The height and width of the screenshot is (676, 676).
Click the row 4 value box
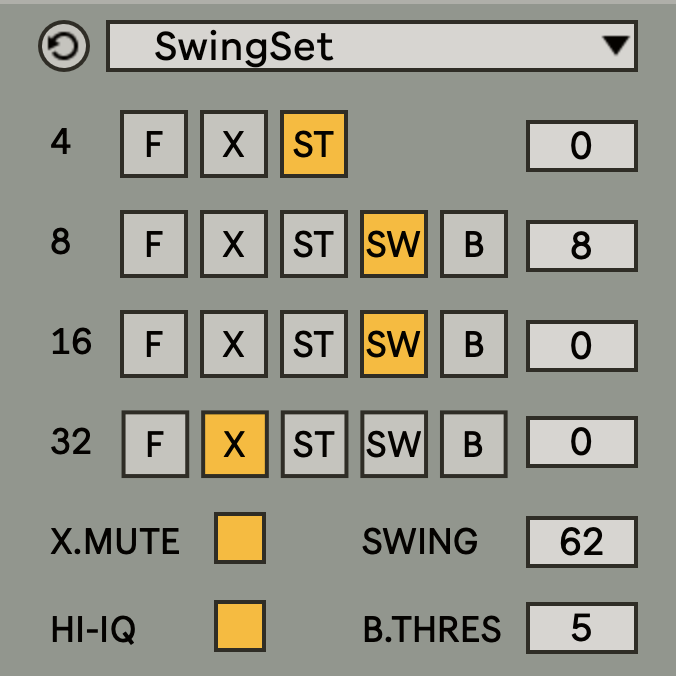(581, 146)
